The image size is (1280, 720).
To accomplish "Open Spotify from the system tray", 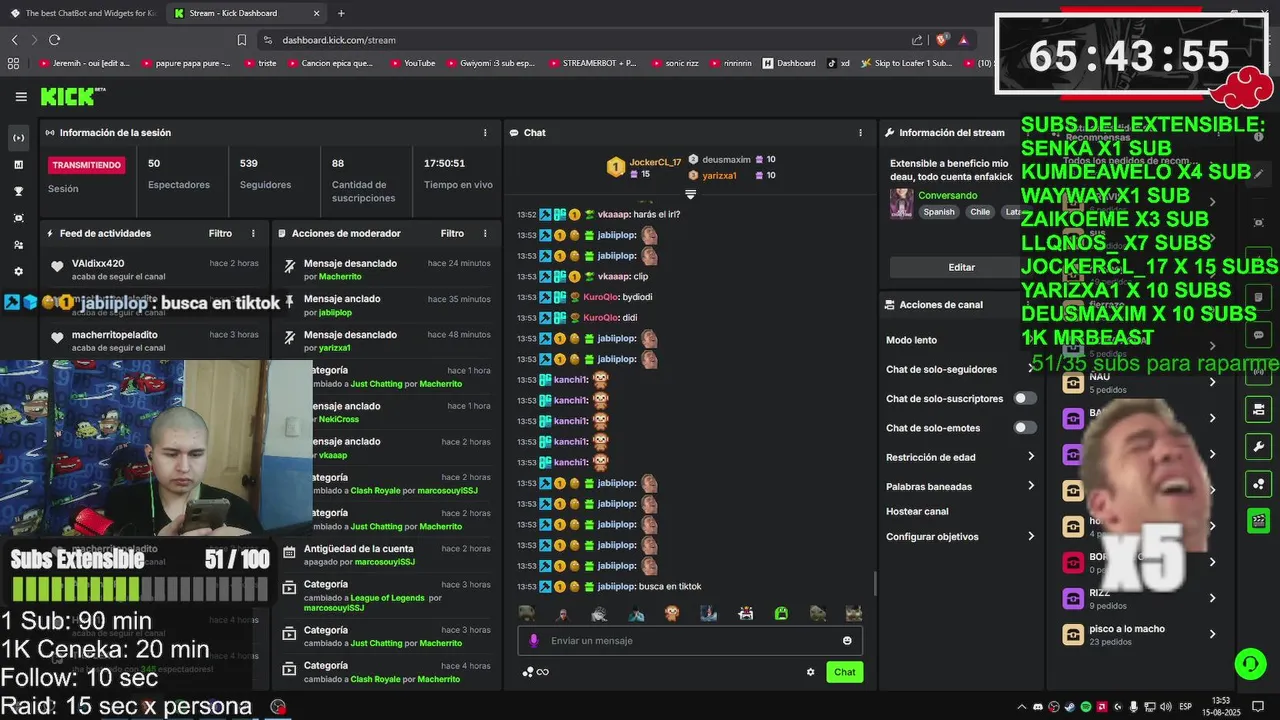I will point(1086,707).
